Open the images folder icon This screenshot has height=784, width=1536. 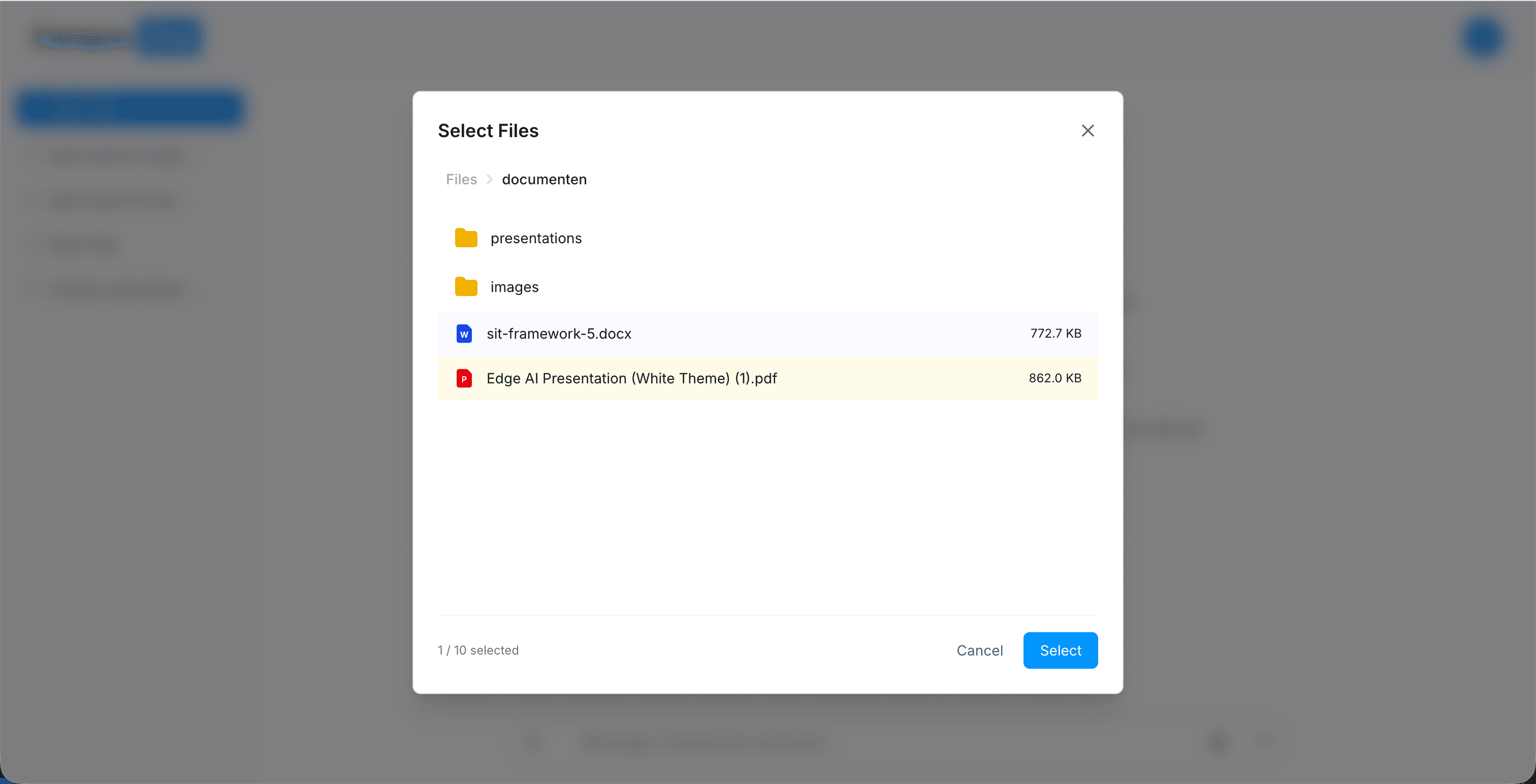465,286
